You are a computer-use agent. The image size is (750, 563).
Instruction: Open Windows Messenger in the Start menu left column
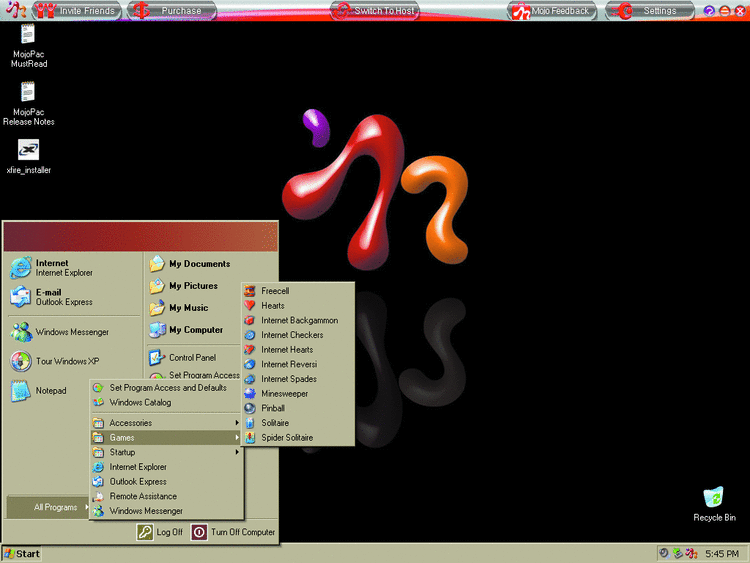click(74, 332)
